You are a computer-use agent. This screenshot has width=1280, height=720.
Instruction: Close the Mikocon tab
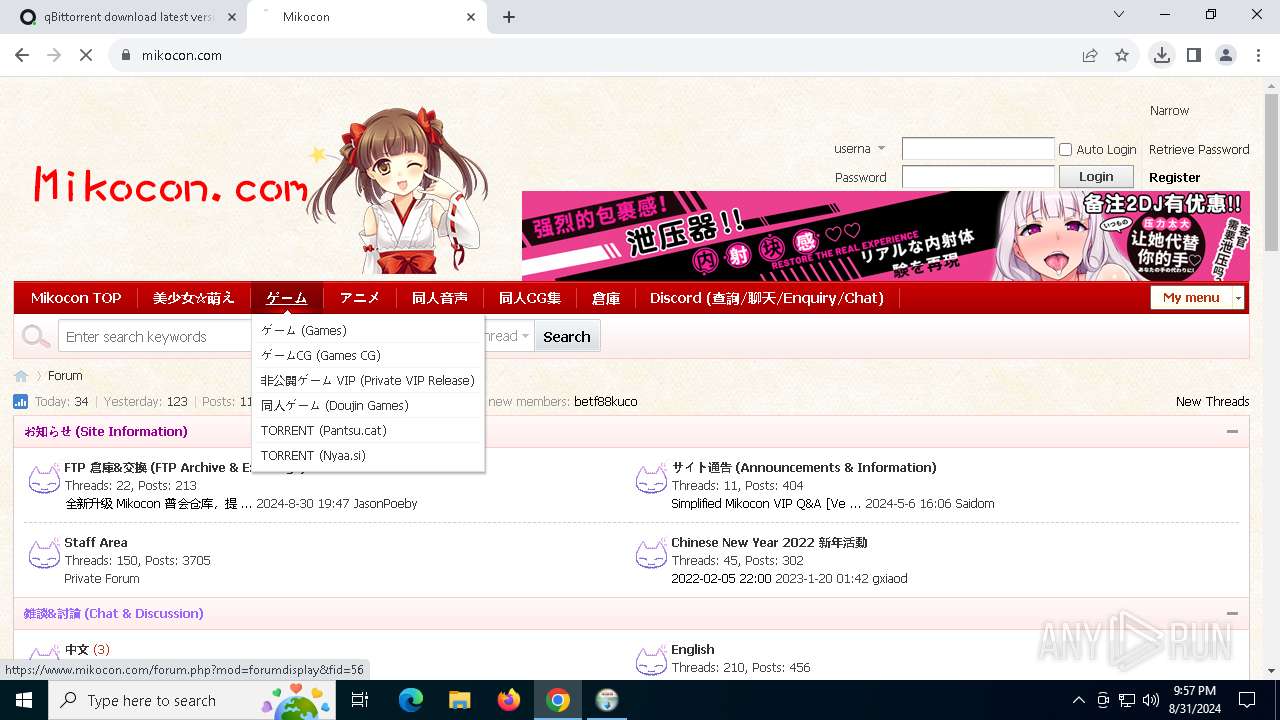[471, 17]
